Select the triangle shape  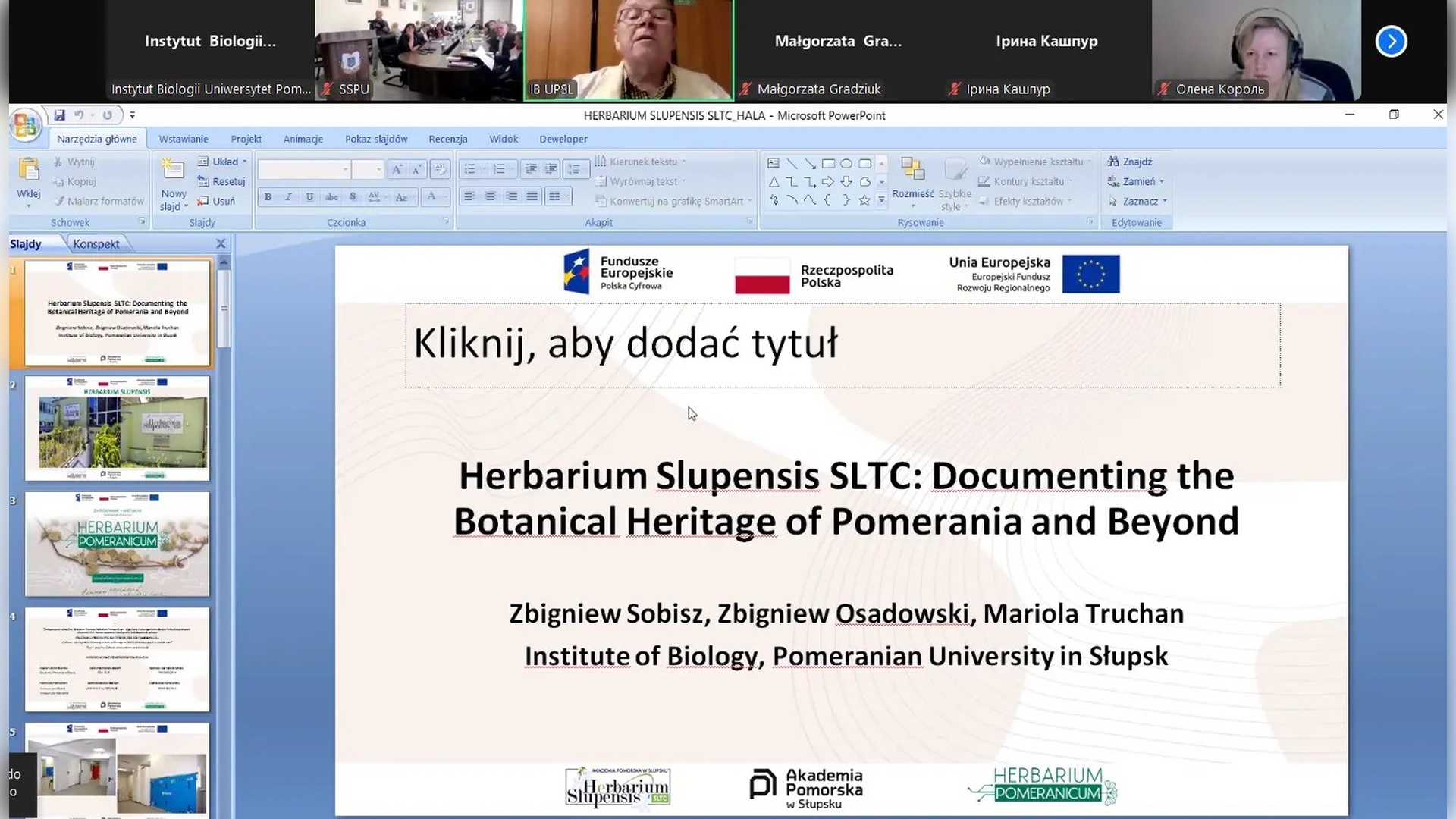coord(773,182)
